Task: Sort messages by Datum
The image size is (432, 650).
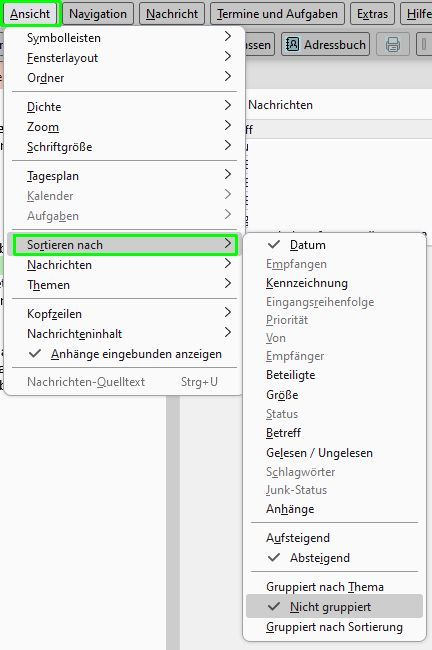Action: pyautogui.click(x=334, y=245)
